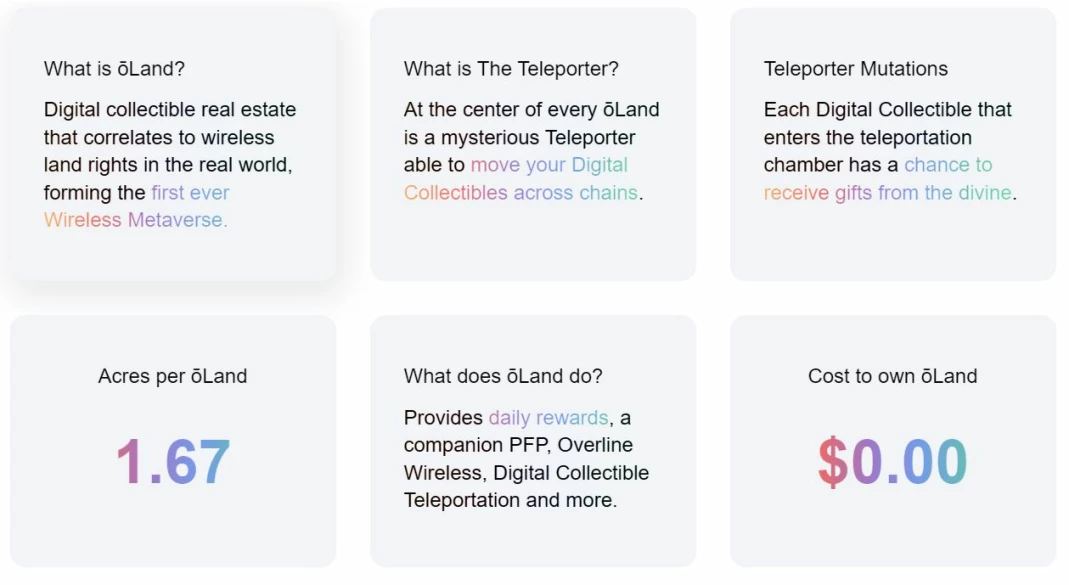Click 'companion PFP, Overline Wireless' description text

click(x=518, y=459)
